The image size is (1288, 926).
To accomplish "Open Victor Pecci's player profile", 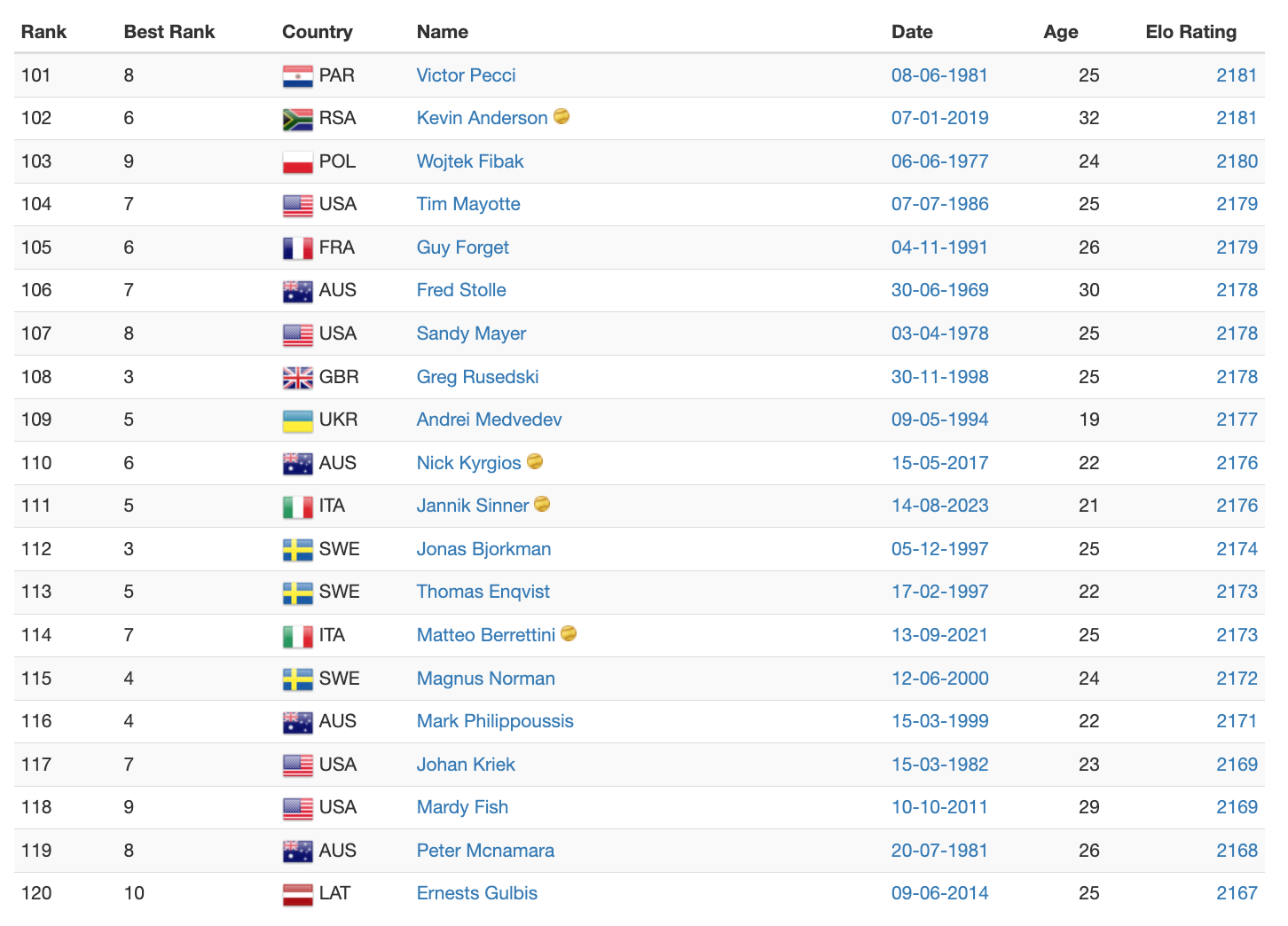I will click(466, 75).
